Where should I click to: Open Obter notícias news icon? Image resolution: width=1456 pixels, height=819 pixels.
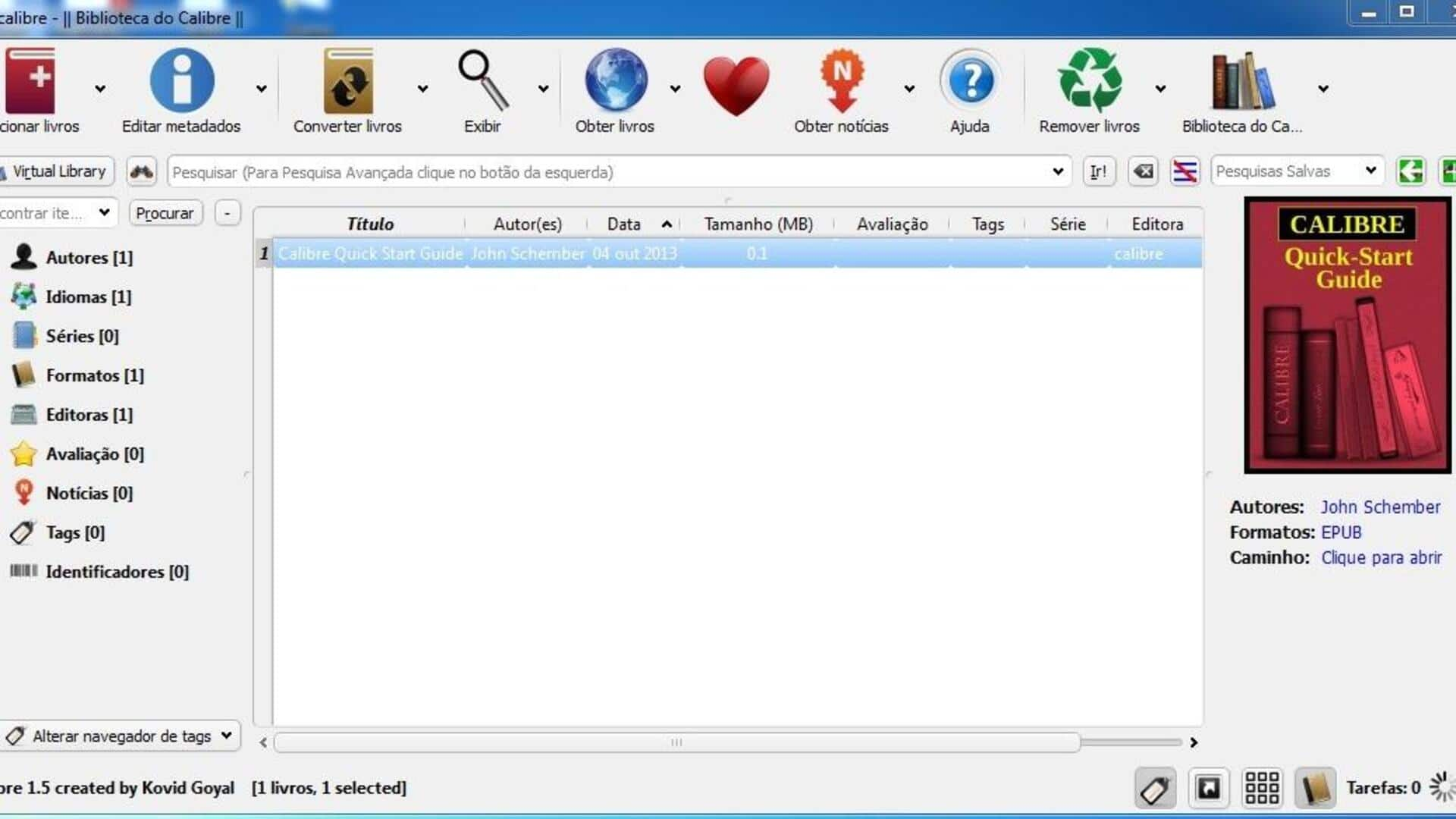pos(842,80)
